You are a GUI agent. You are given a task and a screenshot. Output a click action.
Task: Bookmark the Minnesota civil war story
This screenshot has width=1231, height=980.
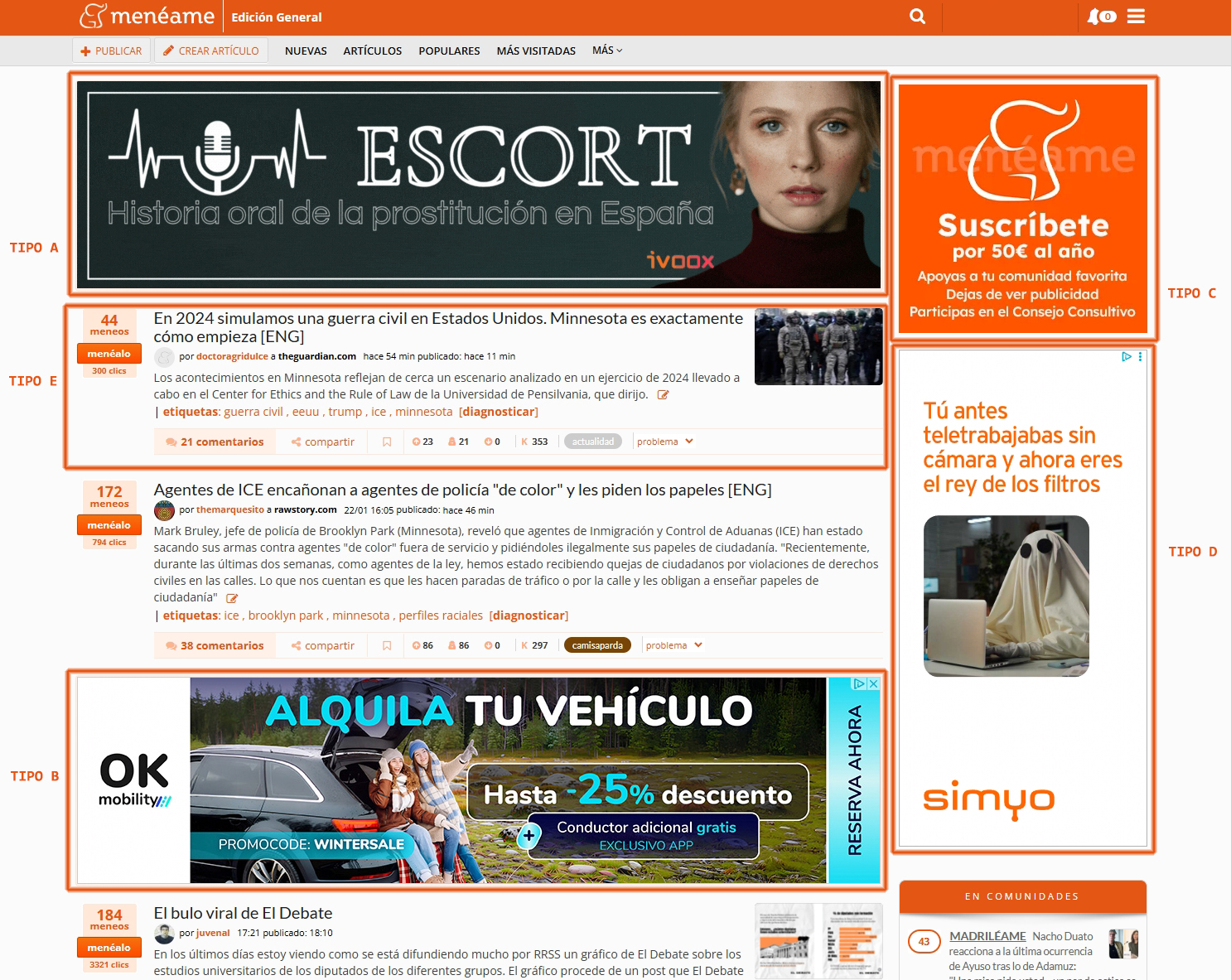[x=387, y=442]
